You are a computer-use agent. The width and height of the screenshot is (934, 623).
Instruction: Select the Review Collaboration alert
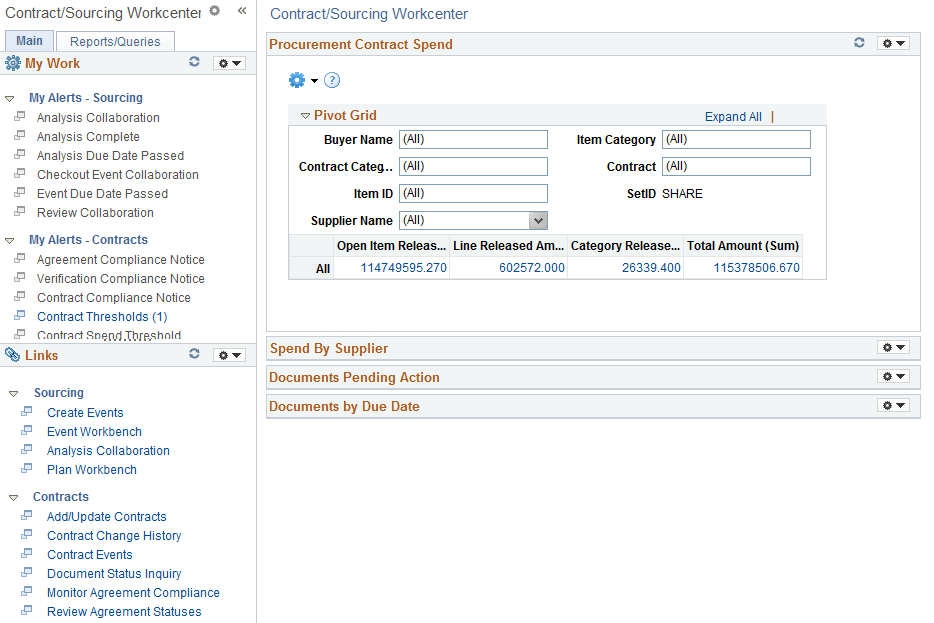pyautogui.click(x=95, y=213)
